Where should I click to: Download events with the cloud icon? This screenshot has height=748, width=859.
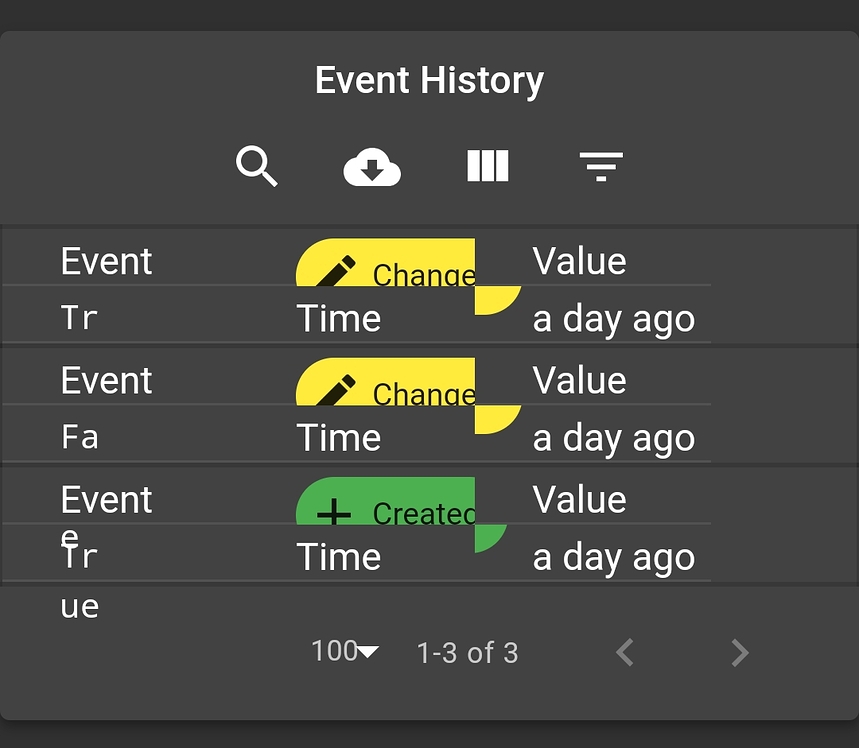[x=372, y=168]
